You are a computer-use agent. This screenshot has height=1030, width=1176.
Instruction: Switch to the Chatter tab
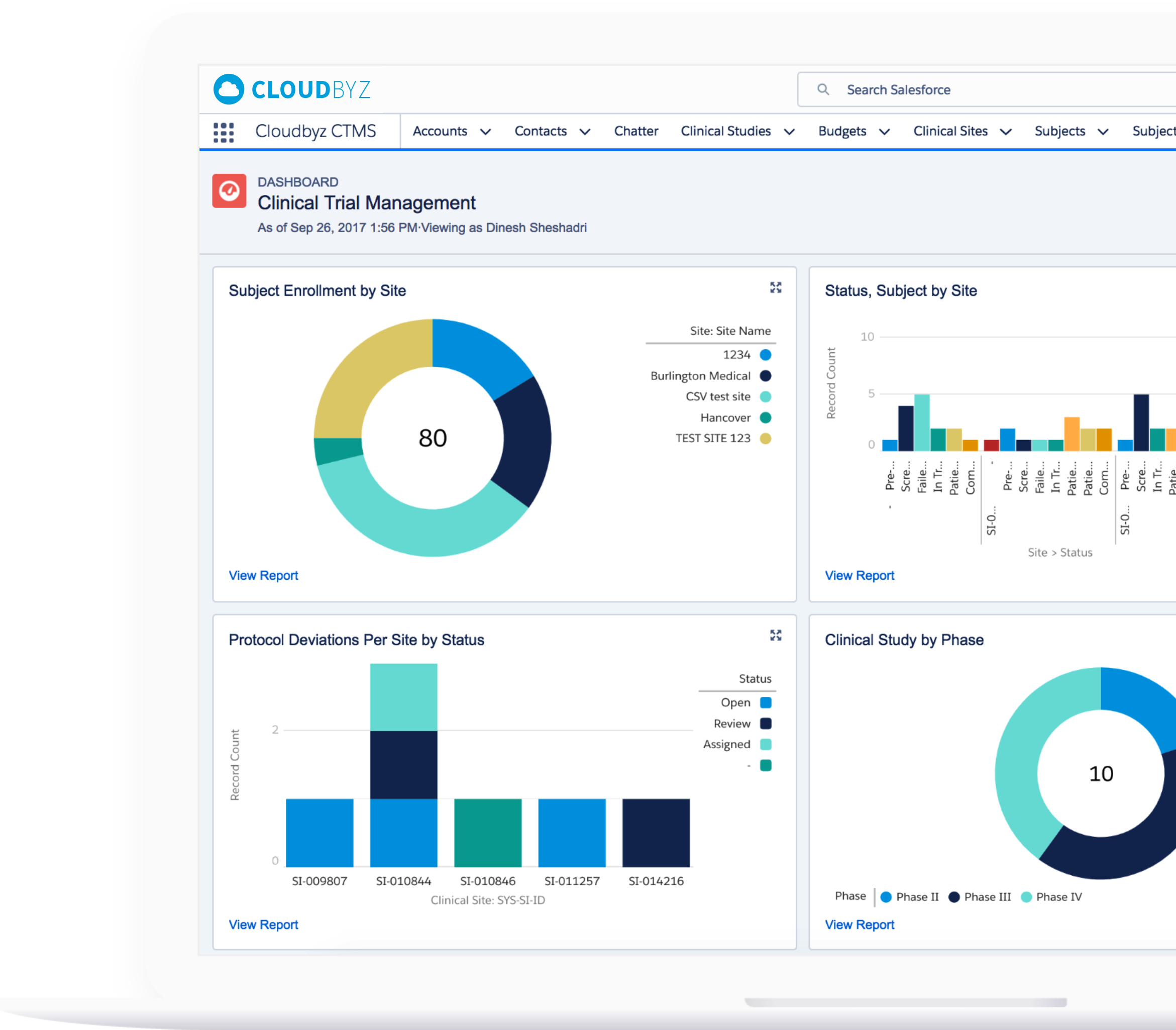635,131
